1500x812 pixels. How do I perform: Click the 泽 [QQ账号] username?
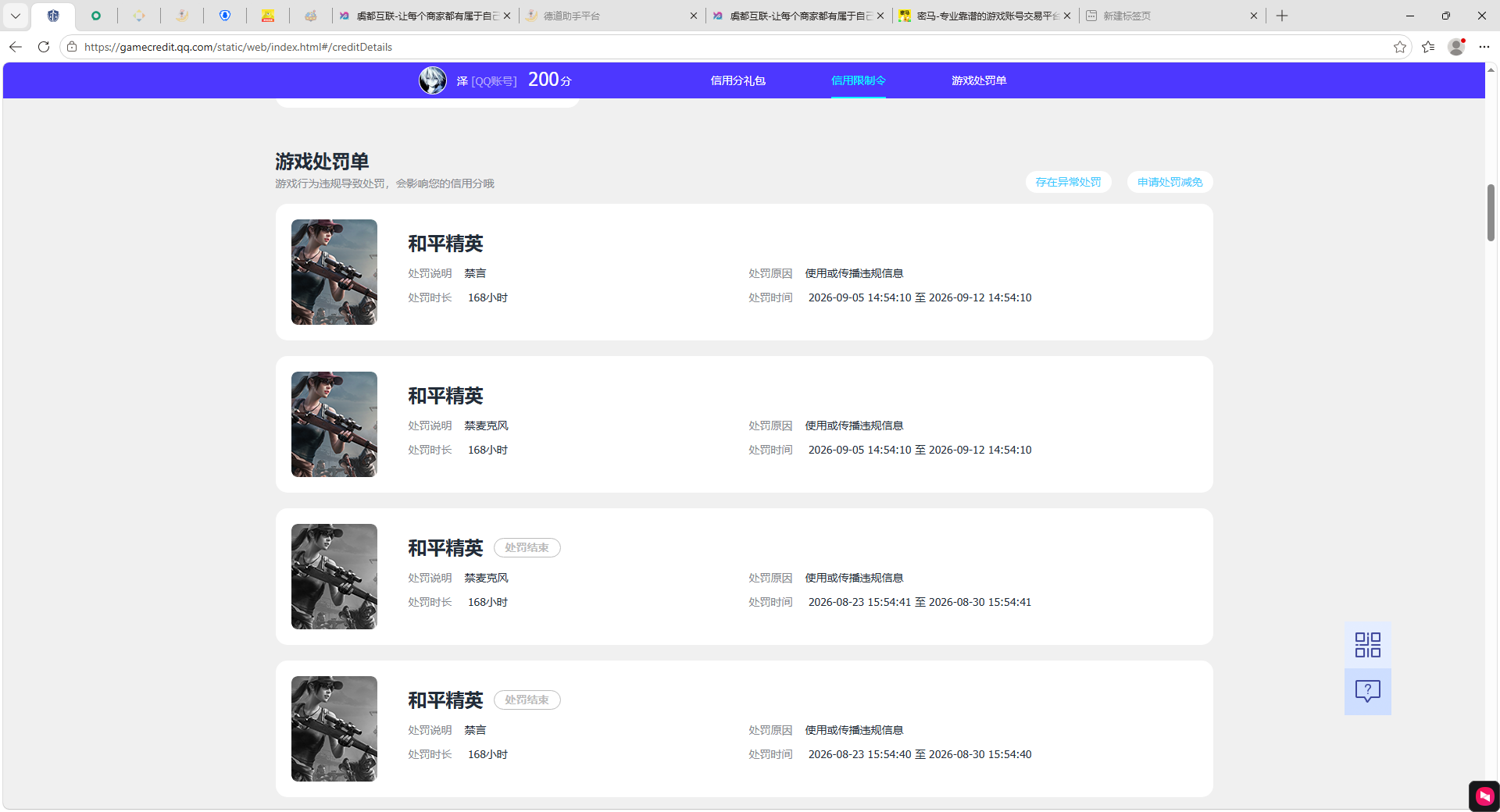pyautogui.click(x=486, y=80)
